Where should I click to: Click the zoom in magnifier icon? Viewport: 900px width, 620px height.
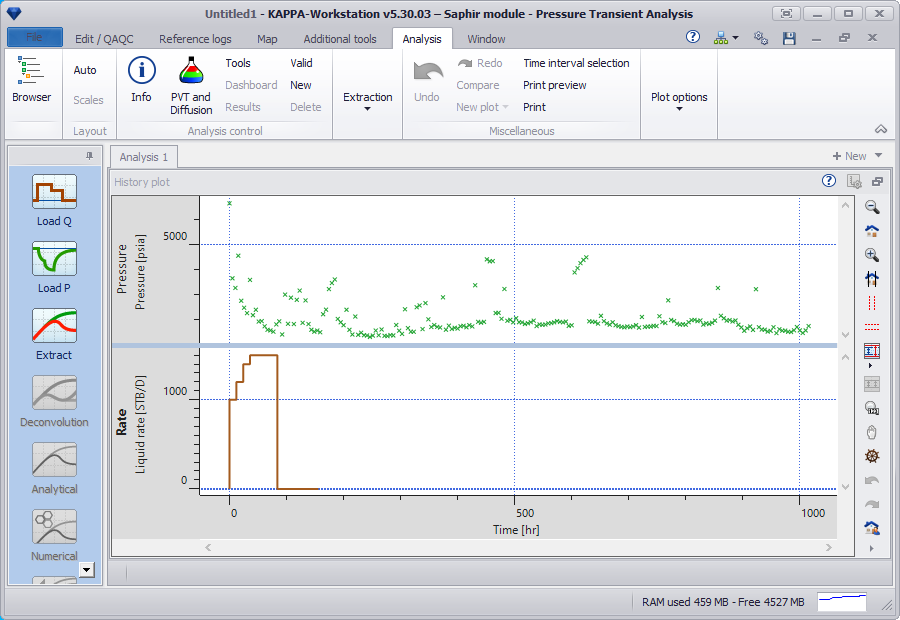pos(872,255)
